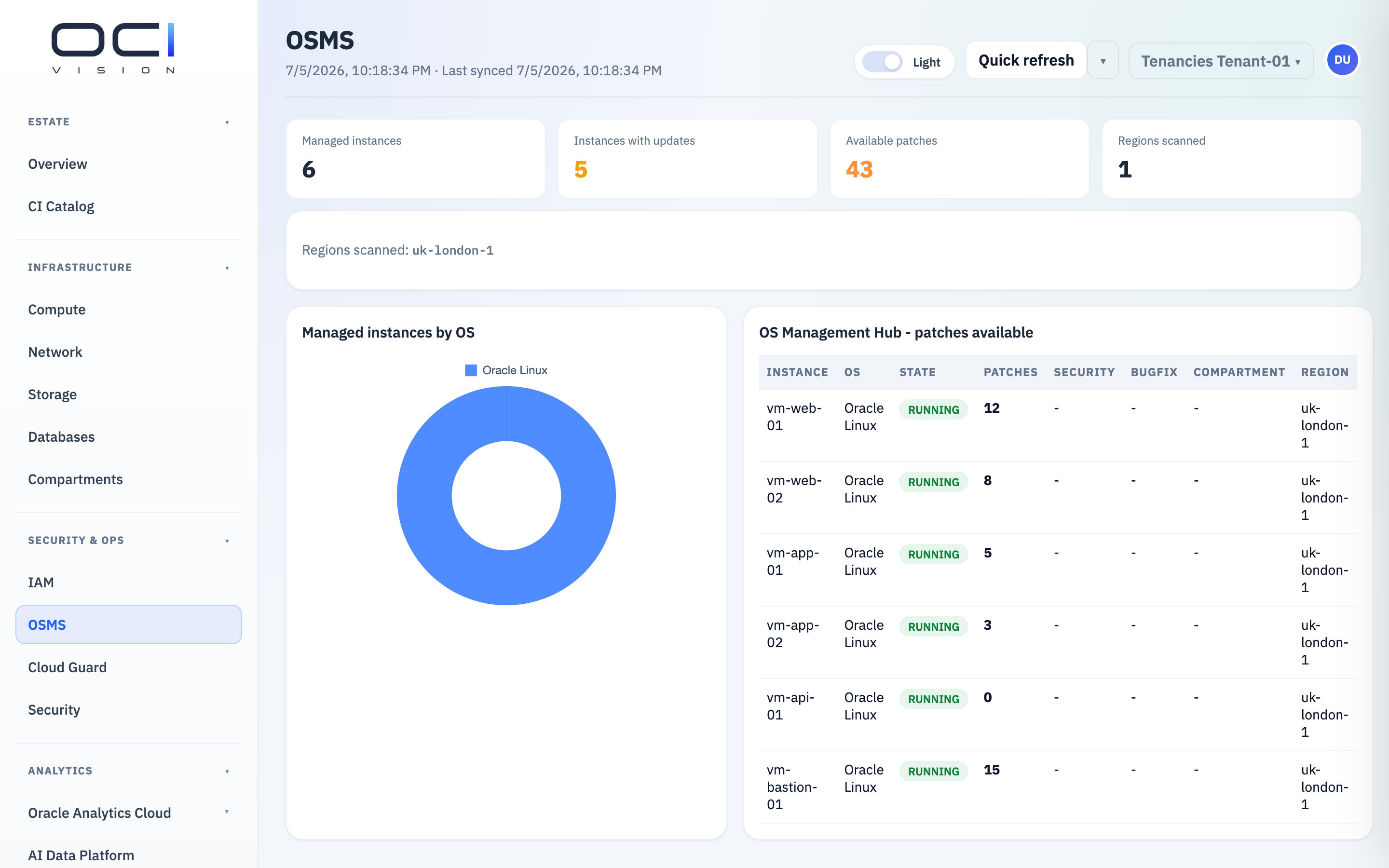Click the Quick refresh button

1026,60
